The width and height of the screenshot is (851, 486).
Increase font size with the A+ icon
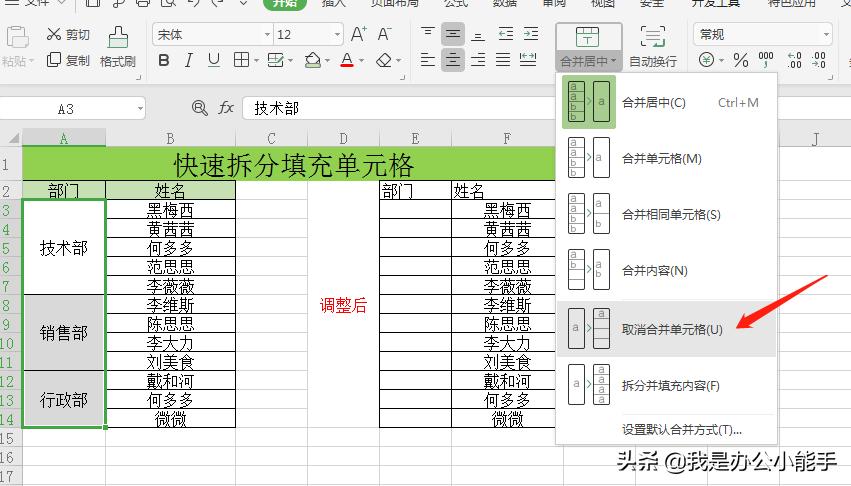358,34
